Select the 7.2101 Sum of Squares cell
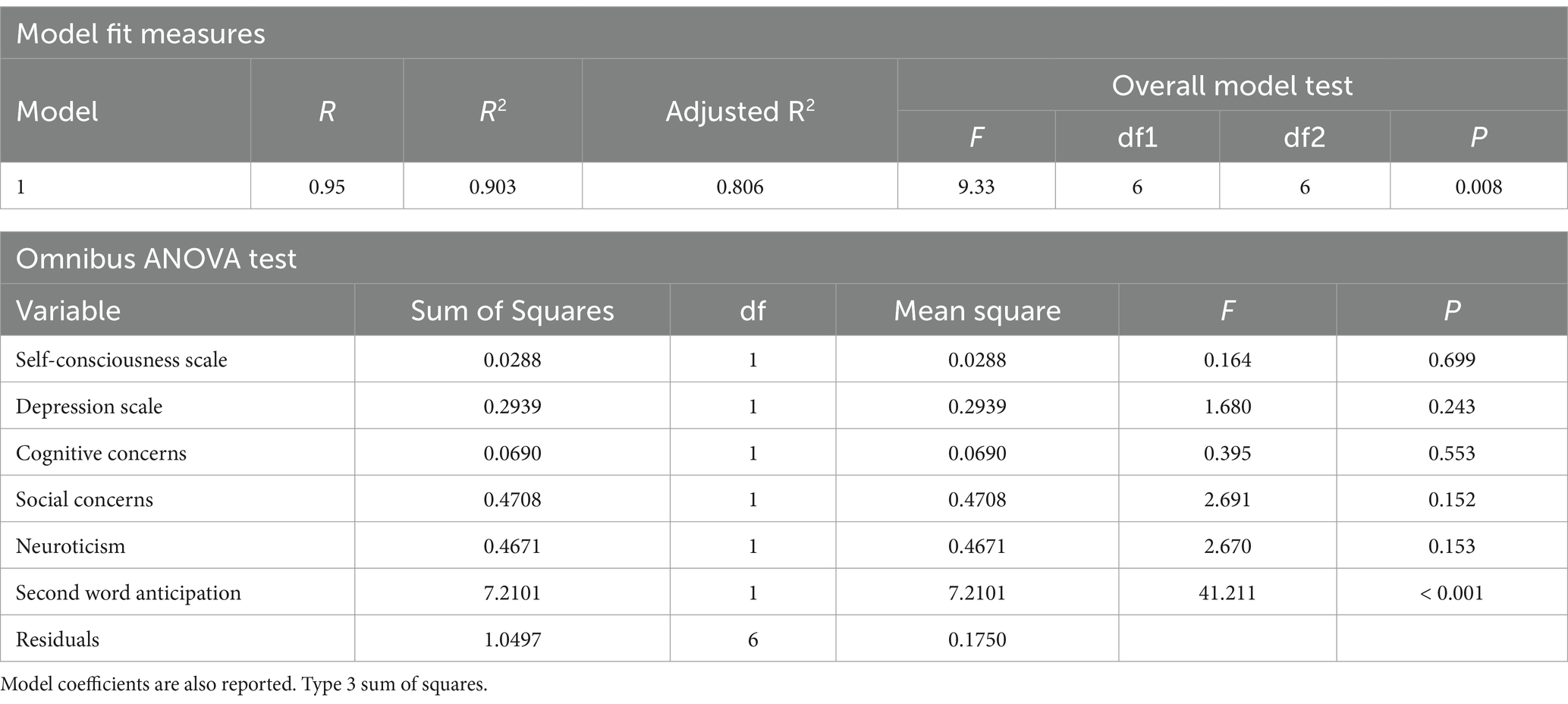Screen dimensions: 1568x704 512,592
